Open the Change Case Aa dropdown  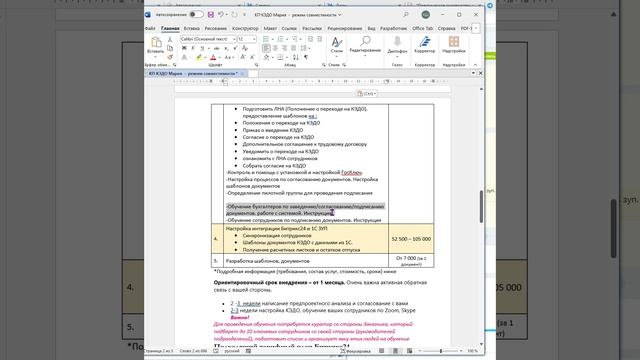pyautogui.click(x=229, y=58)
